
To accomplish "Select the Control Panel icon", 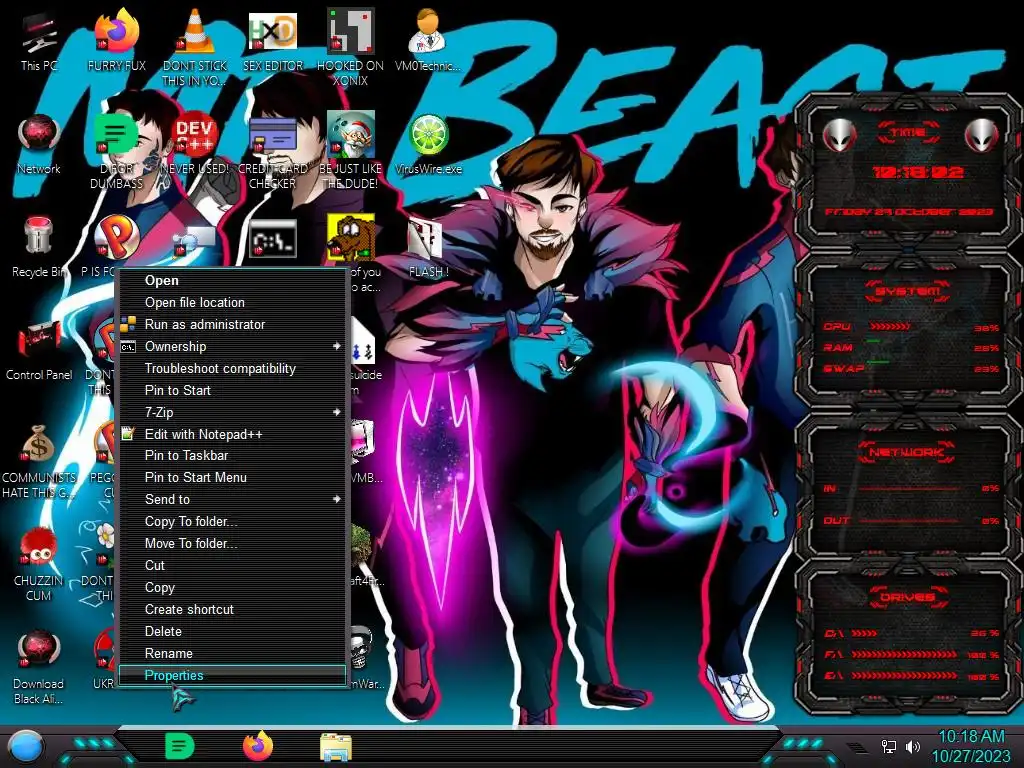I will (39, 351).
